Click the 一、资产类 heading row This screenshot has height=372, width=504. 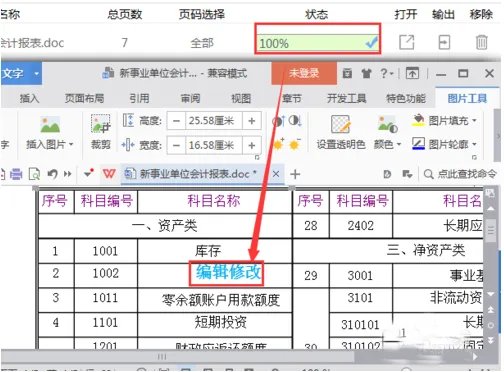click(165, 226)
